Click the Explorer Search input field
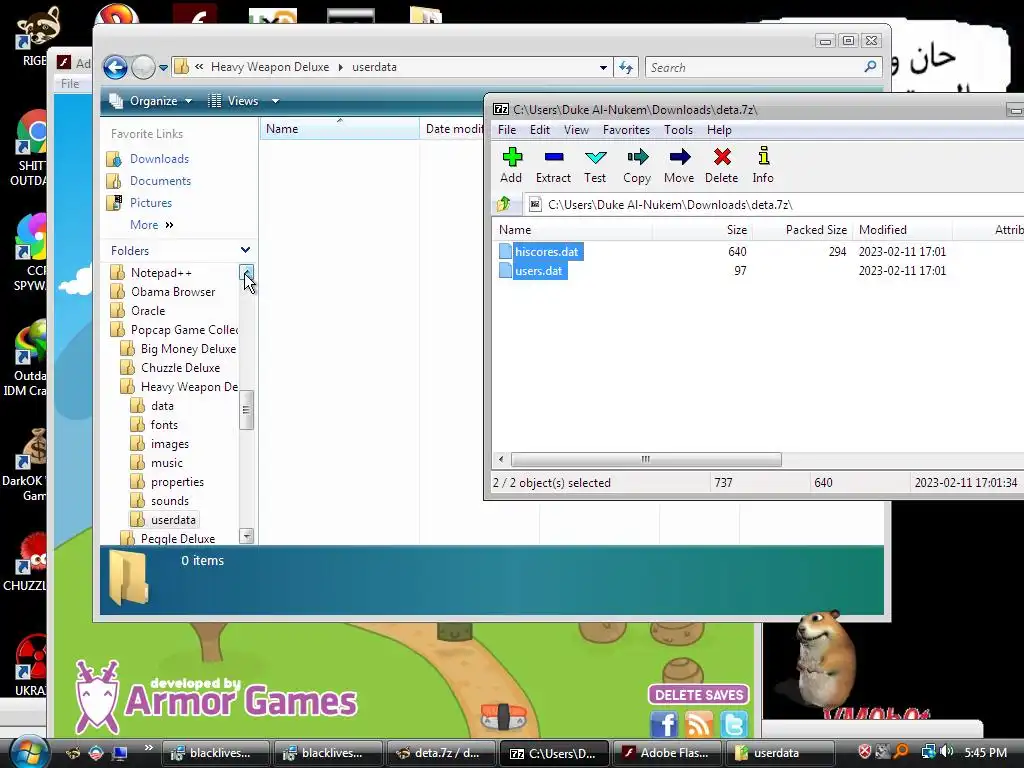This screenshot has width=1024, height=768. click(754, 67)
